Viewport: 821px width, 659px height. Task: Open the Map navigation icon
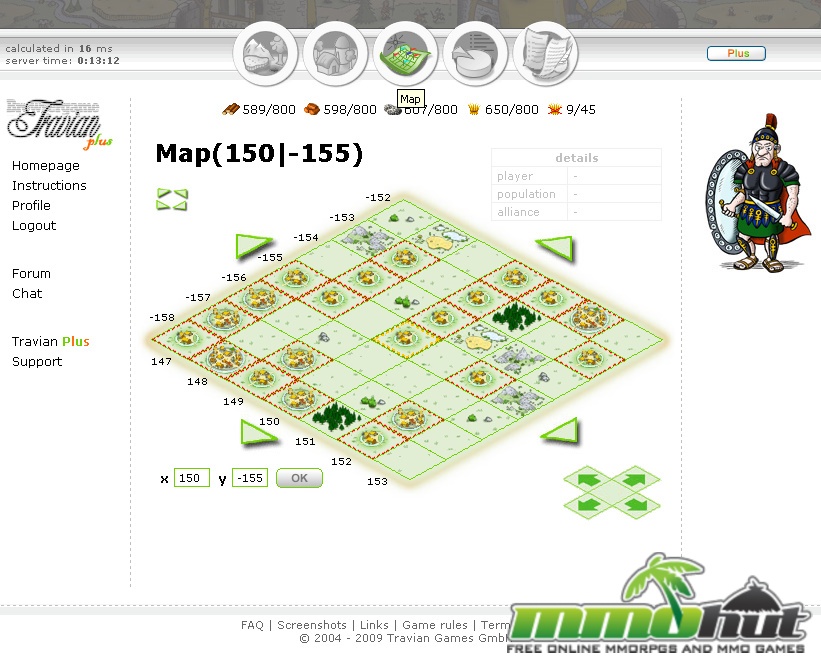pyautogui.click(x=405, y=53)
